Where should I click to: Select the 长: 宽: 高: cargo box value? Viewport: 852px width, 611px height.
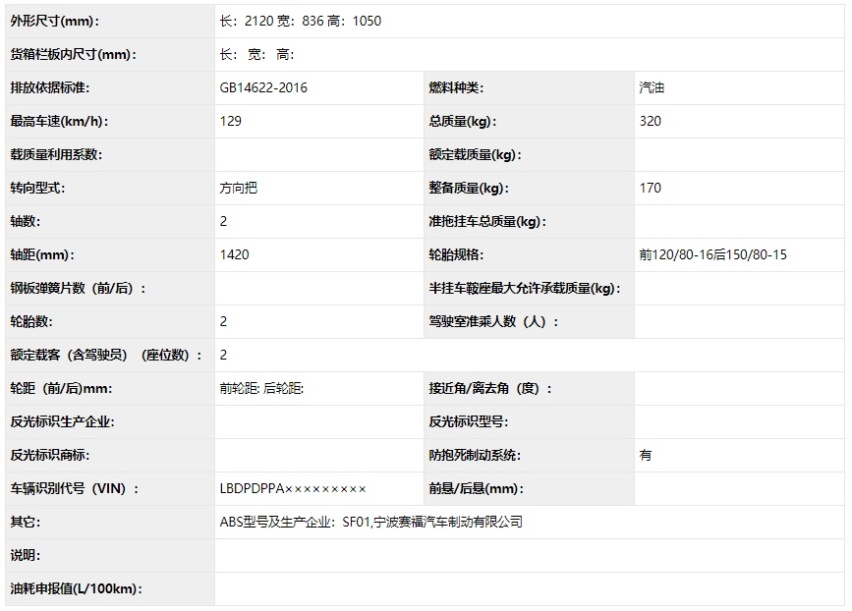pyautogui.click(x=257, y=54)
